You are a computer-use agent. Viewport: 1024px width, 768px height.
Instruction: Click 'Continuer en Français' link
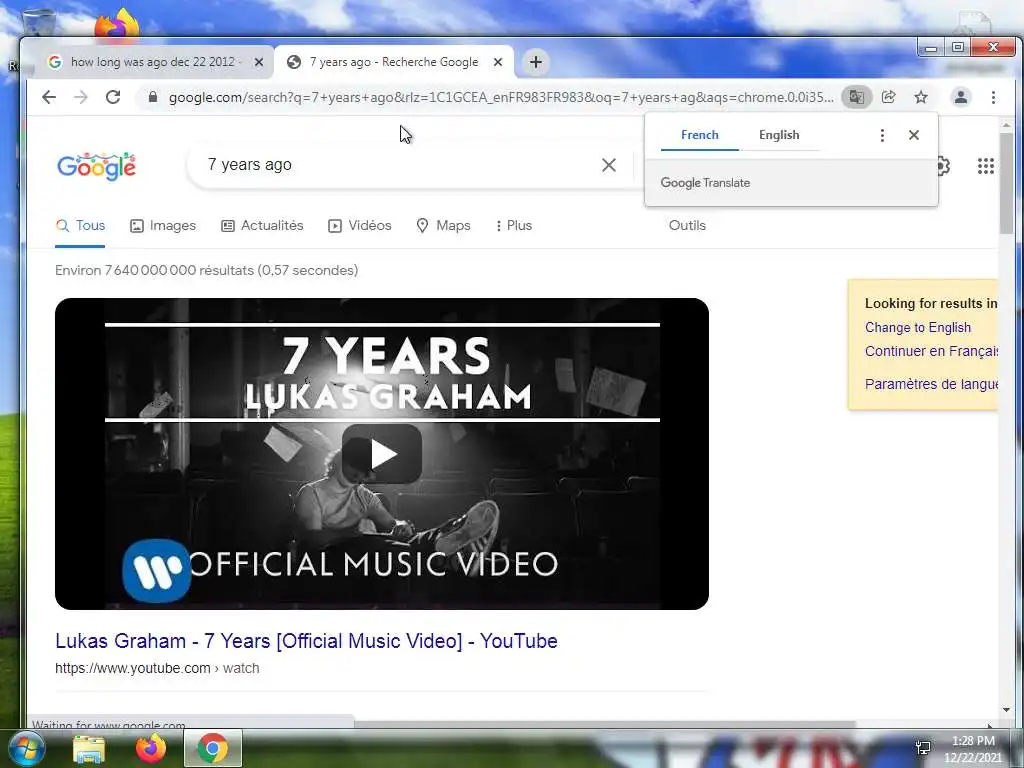(x=931, y=351)
